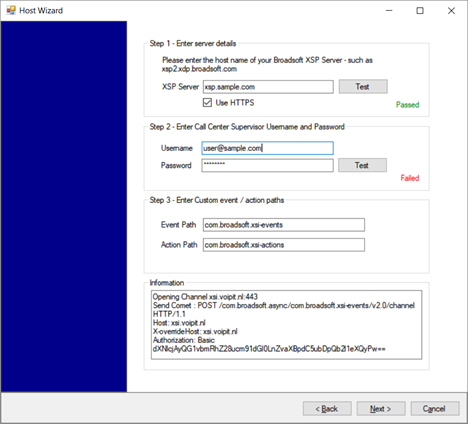Viewport: 468px width, 424px height.
Task: Minimize the Host Wizard window
Action: (389, 11)
